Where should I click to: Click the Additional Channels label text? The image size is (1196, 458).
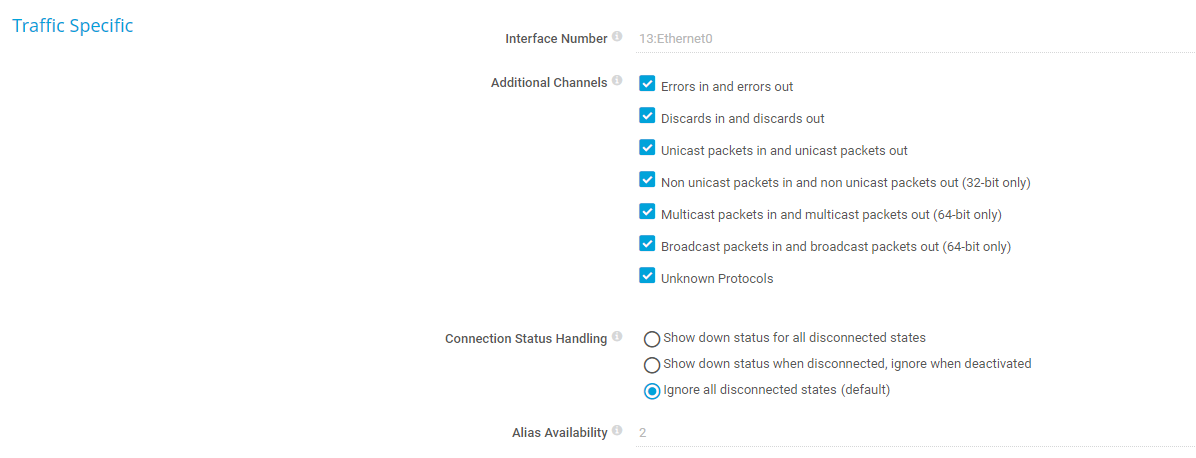(548, 83)
